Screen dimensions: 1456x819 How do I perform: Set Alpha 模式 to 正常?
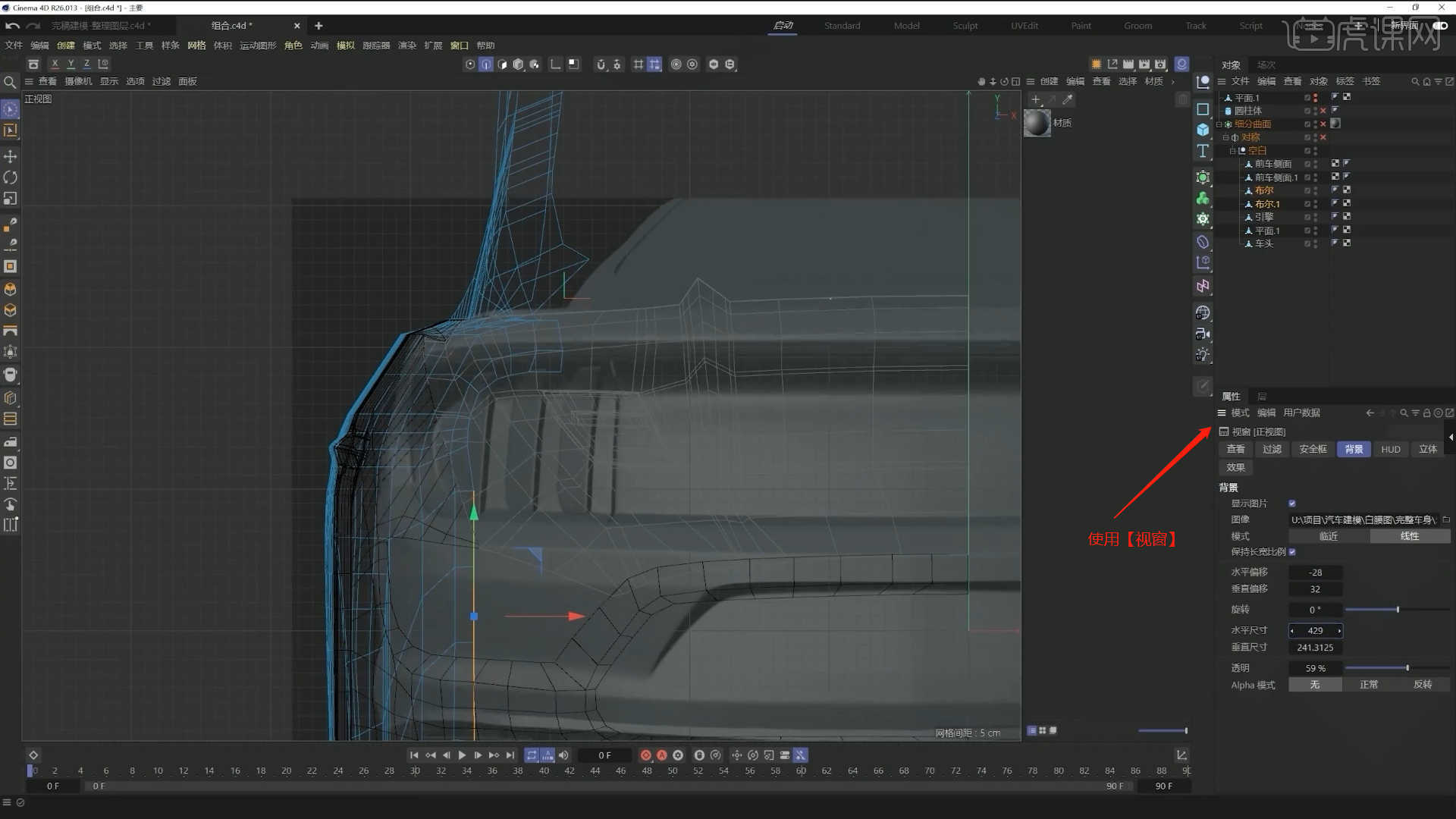pos(1369,685)
